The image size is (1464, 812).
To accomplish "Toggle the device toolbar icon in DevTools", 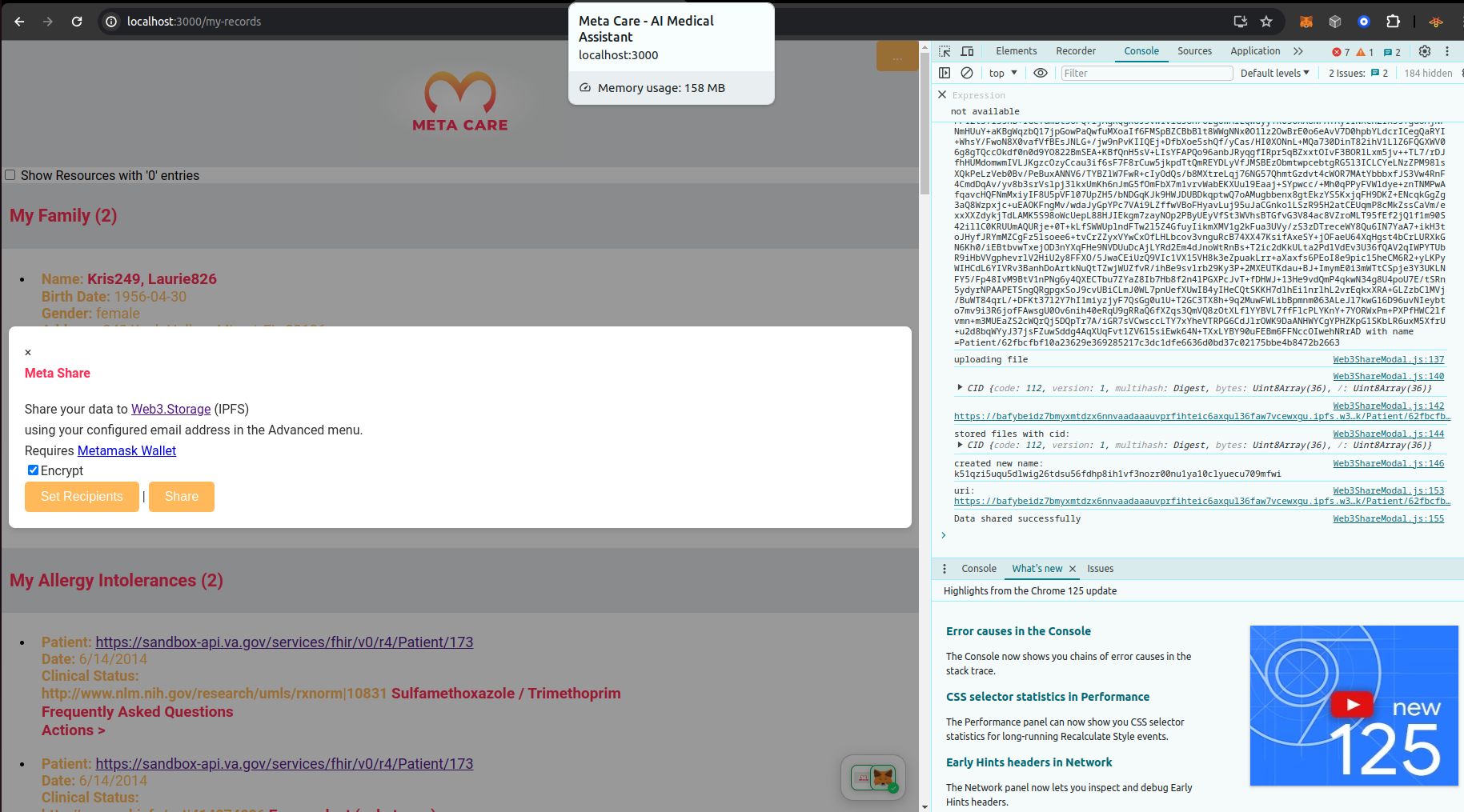I will coord(967,51).
